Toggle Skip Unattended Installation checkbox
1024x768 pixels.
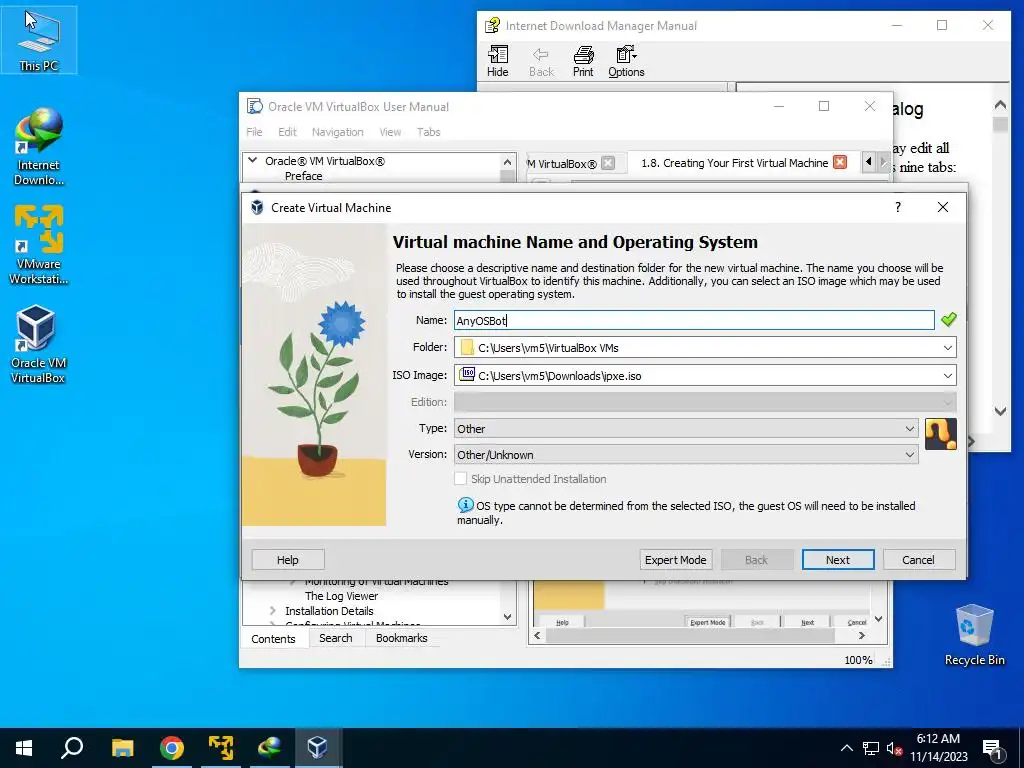pos(460,478)
